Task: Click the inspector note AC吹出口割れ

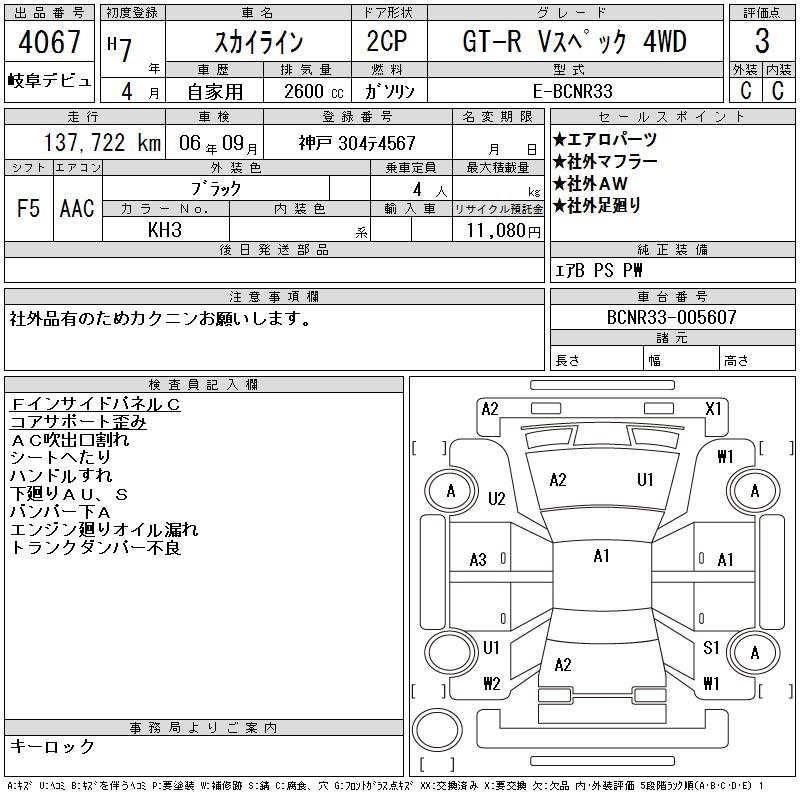Action: (69, 440)
